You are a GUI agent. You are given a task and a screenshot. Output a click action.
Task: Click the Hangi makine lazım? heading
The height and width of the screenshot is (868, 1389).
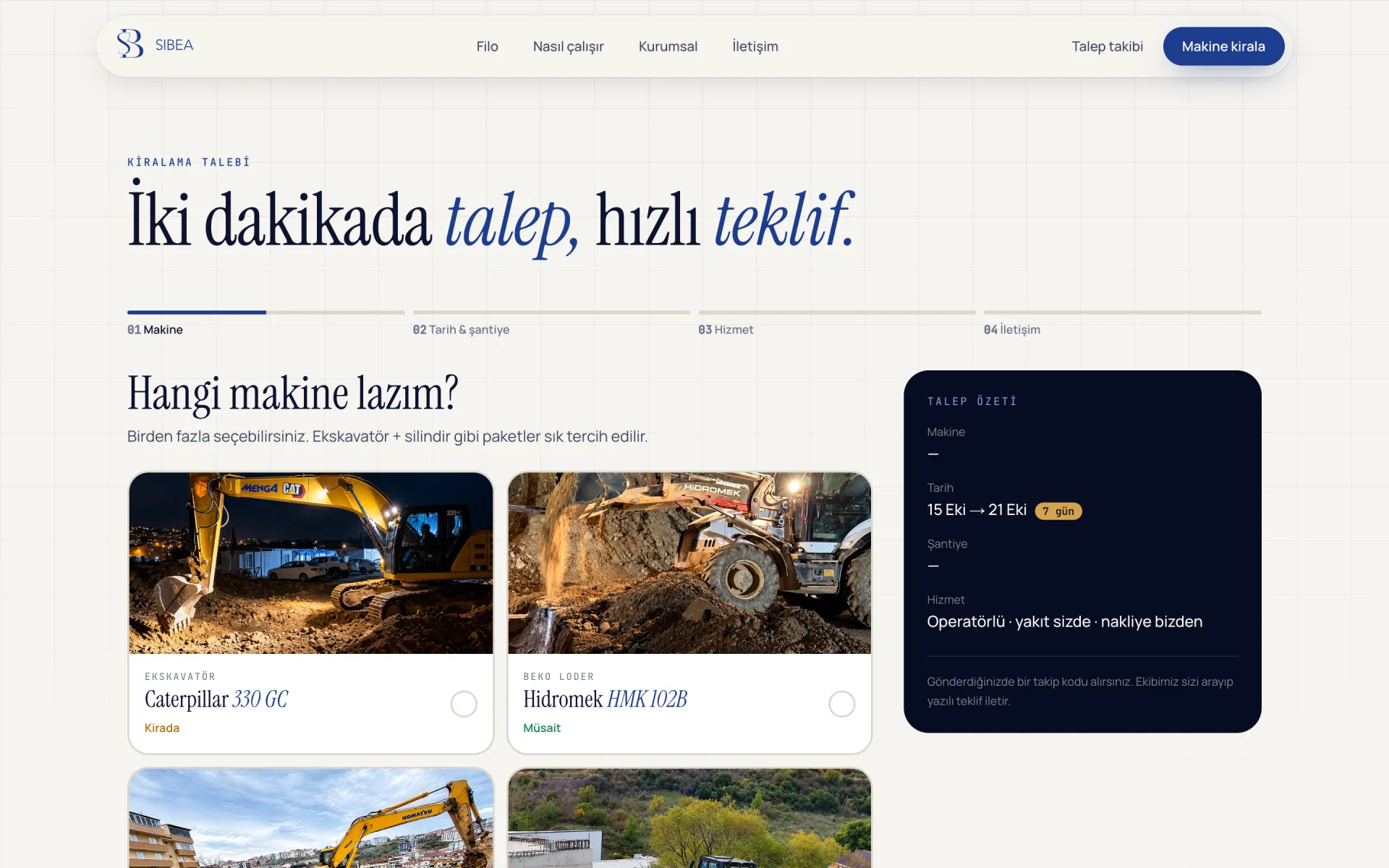[293, 394]
